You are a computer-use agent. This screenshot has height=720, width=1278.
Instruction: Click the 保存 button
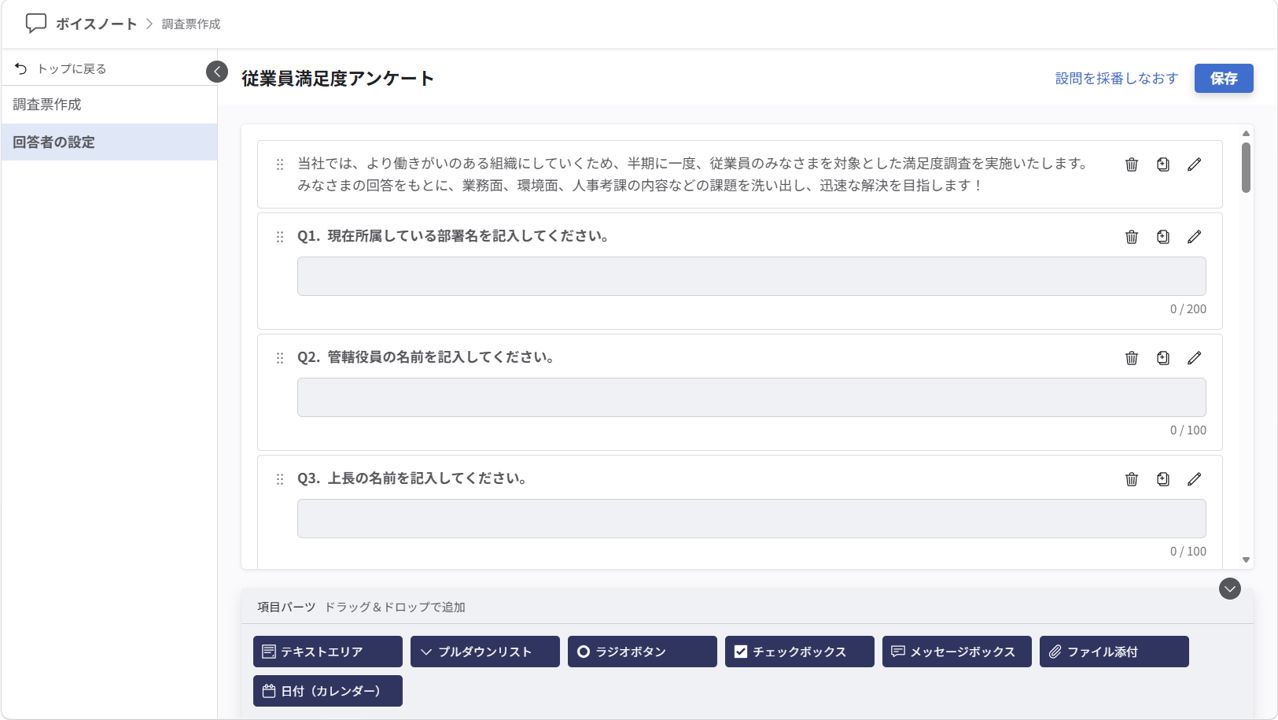pyautogui.click(x=1224, y=78)
